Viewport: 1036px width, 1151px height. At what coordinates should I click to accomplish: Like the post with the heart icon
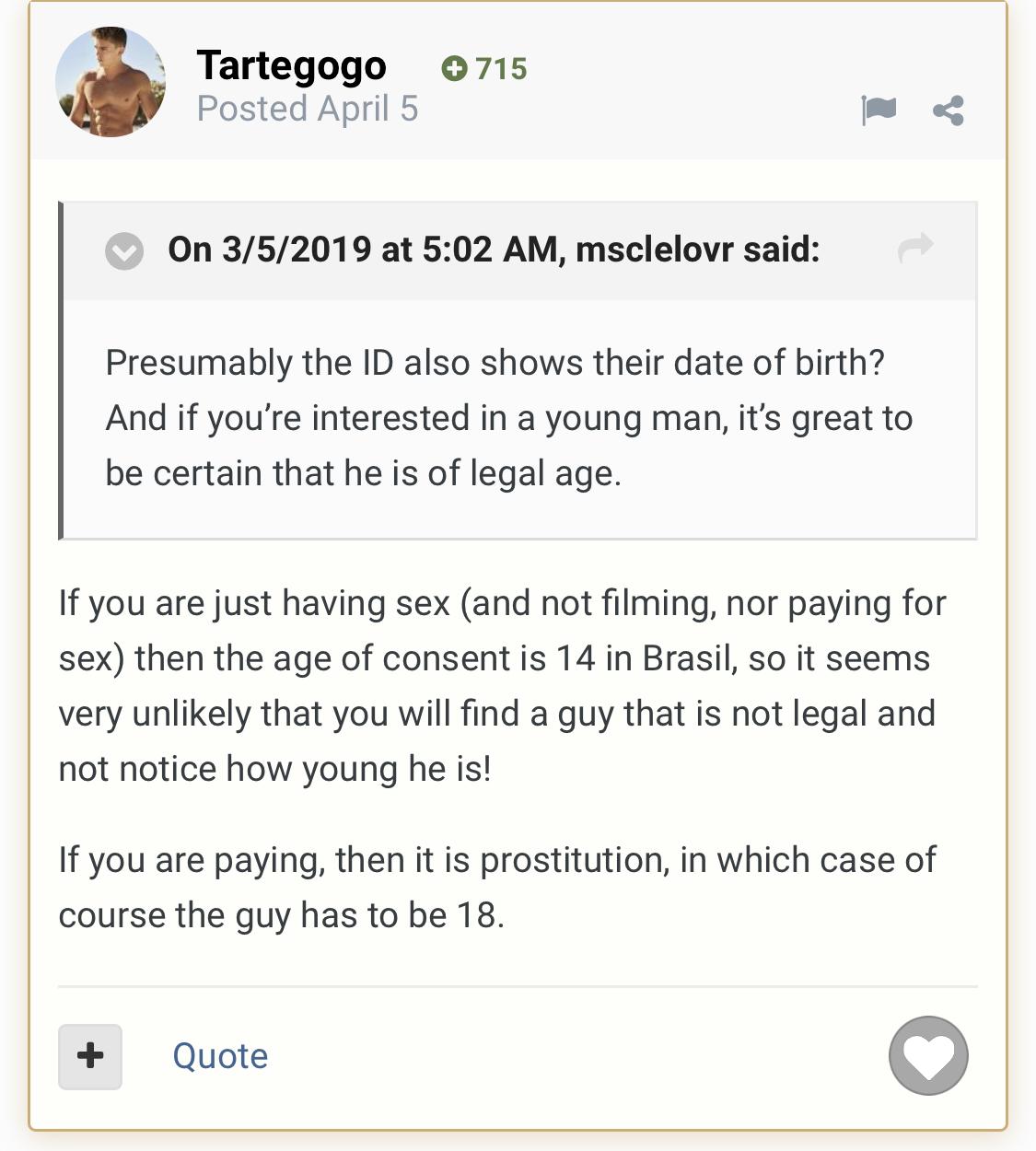[928, 1055]
